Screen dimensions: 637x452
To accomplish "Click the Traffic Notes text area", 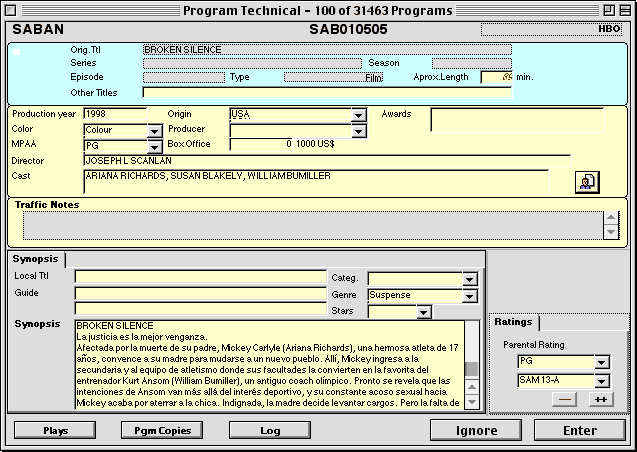I will tap(313, 225).
